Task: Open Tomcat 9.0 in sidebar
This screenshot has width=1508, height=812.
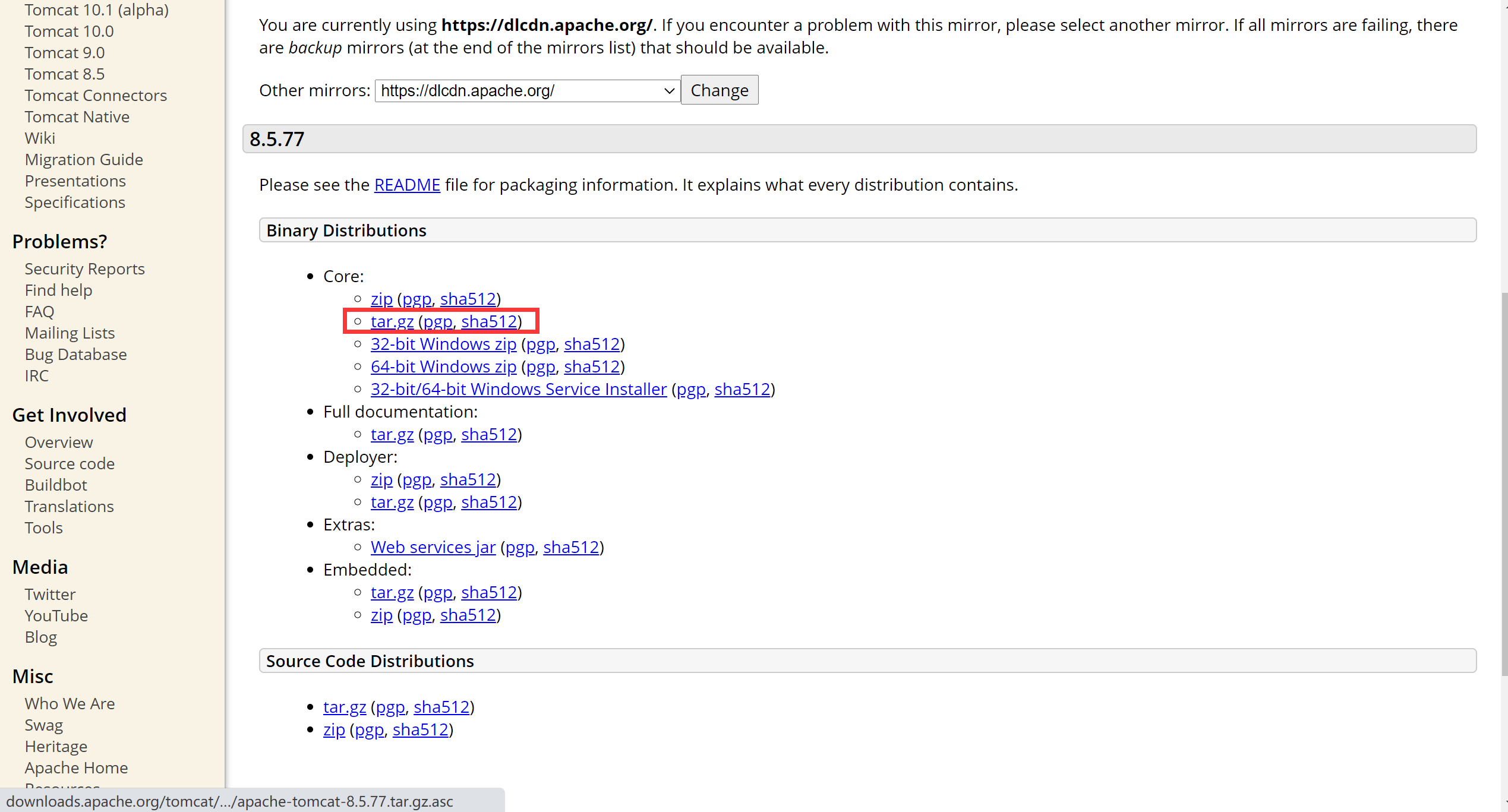Action: point(64,53)
